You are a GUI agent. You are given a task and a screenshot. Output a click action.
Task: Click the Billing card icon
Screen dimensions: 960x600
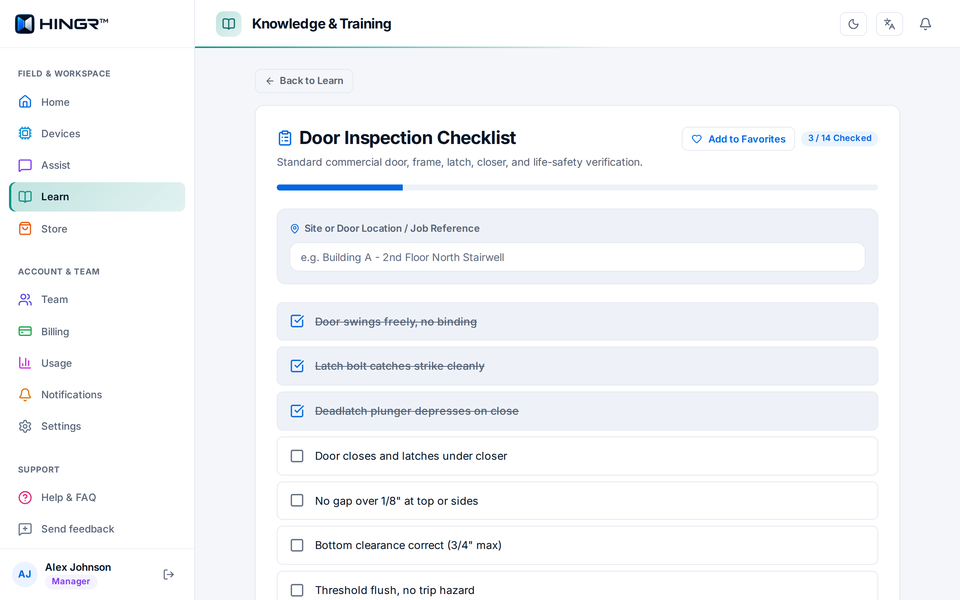pos(25,331)
